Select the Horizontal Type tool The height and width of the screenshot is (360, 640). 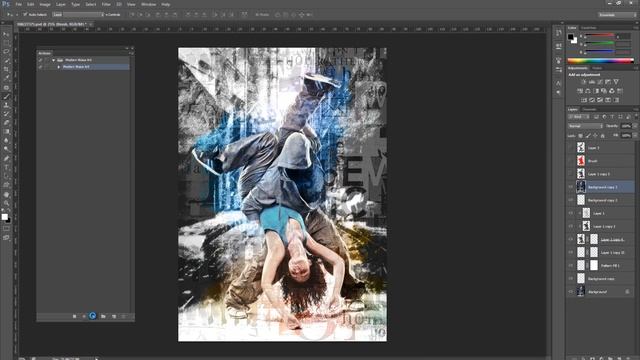click(x=6, y=167)
